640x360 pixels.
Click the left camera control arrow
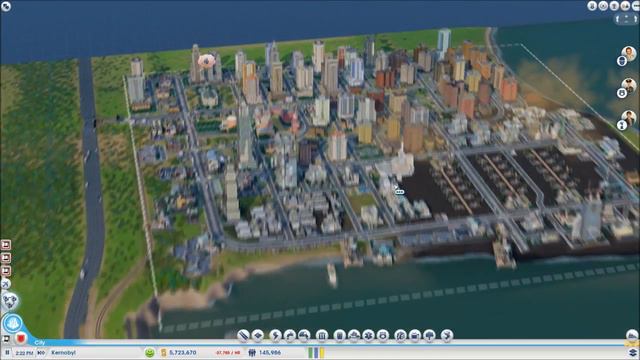[x=618, y=19]
